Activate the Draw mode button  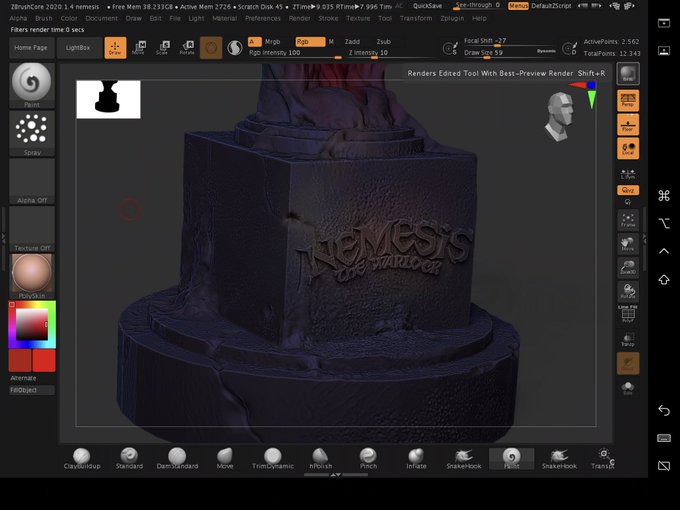[x=115, y=47]
